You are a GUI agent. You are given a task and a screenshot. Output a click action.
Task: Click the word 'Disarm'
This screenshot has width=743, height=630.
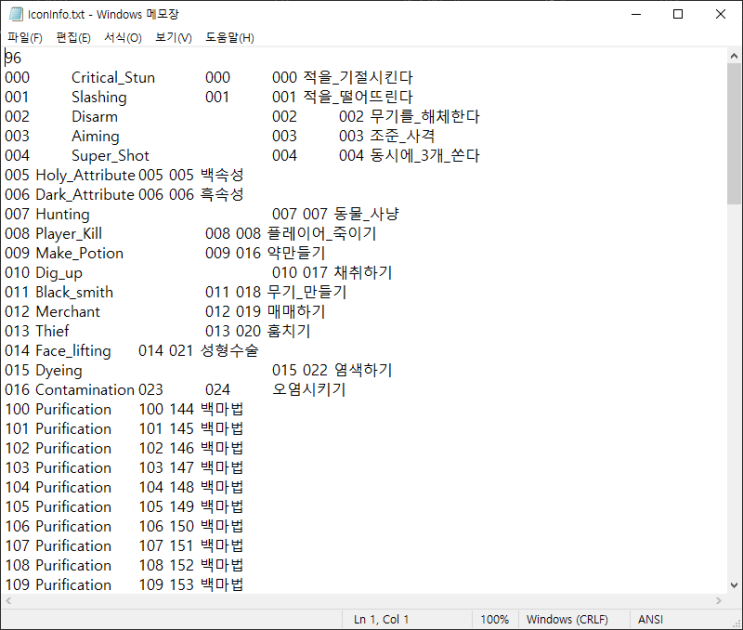click(x=94, y=117)
